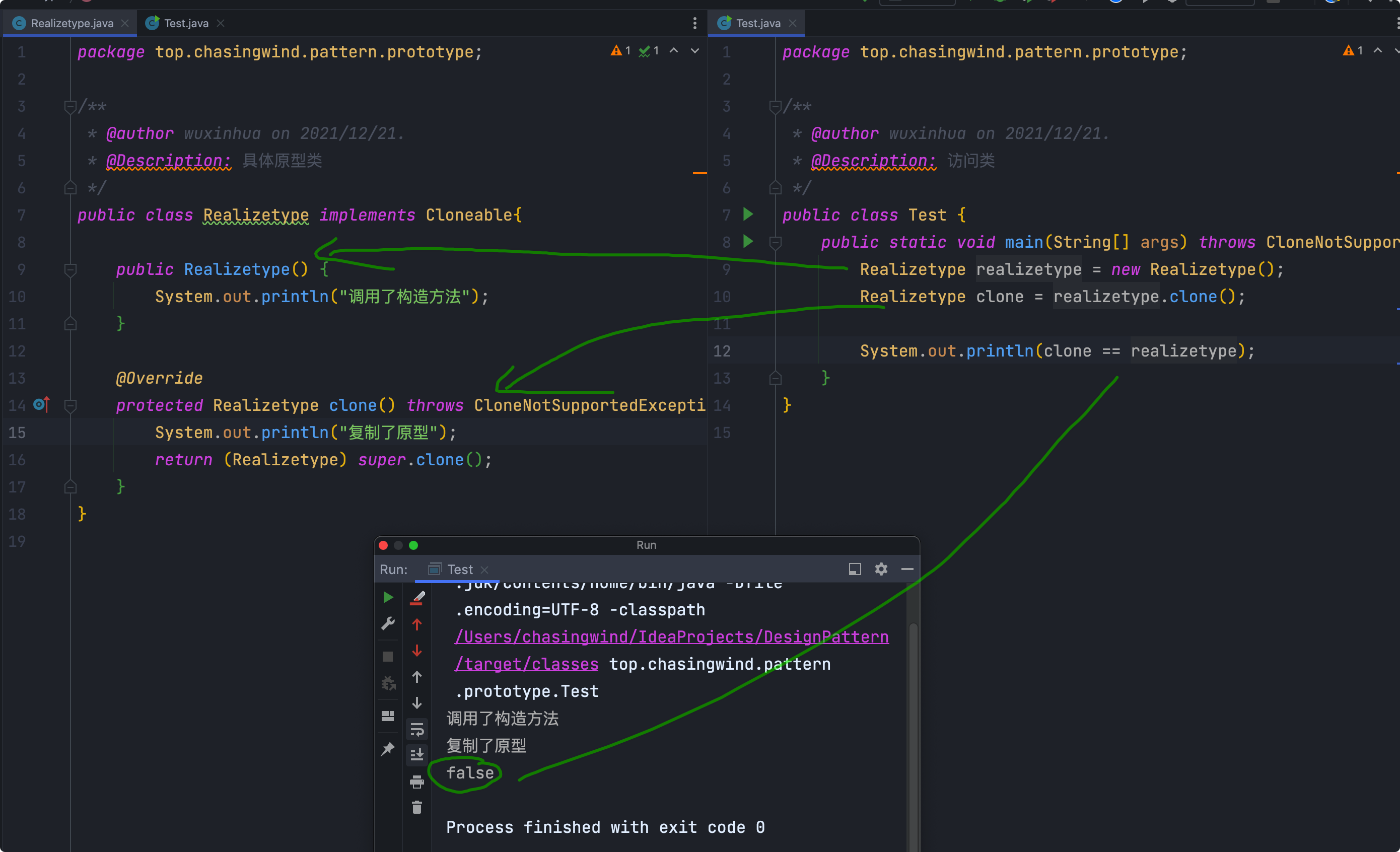Collapse the main method fold in Test.java

pos(775,243)
